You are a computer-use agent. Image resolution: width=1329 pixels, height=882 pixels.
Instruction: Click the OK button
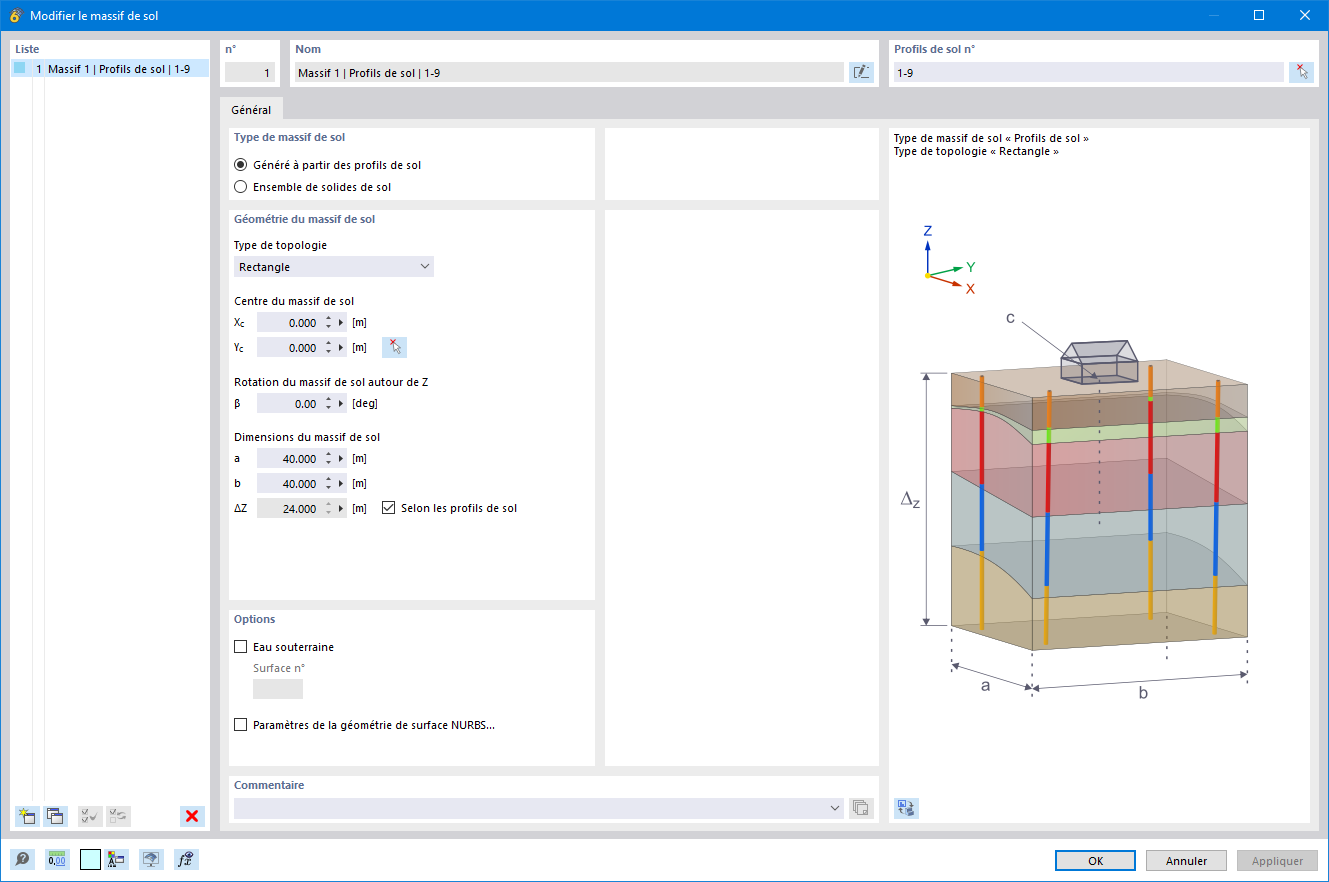pyautogui.click(x=1095, y=860)
